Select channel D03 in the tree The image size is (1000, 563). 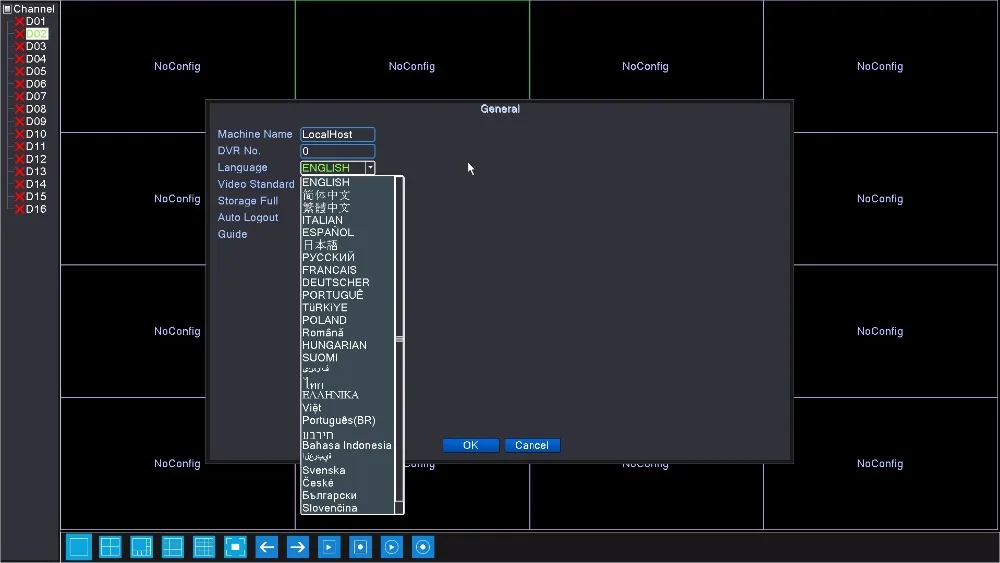tap(36, 46)
